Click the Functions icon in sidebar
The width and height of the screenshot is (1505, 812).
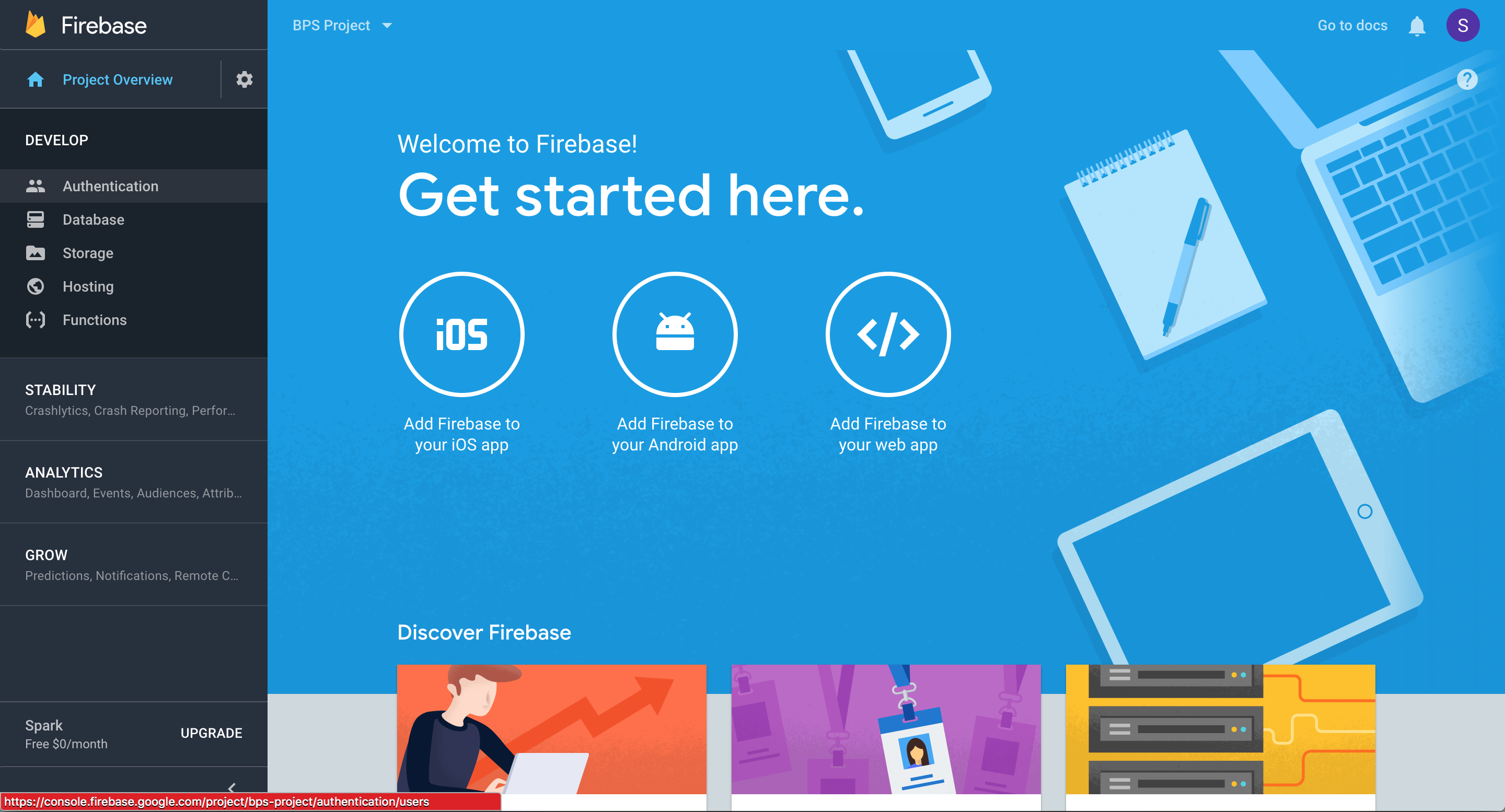(34, 319)
